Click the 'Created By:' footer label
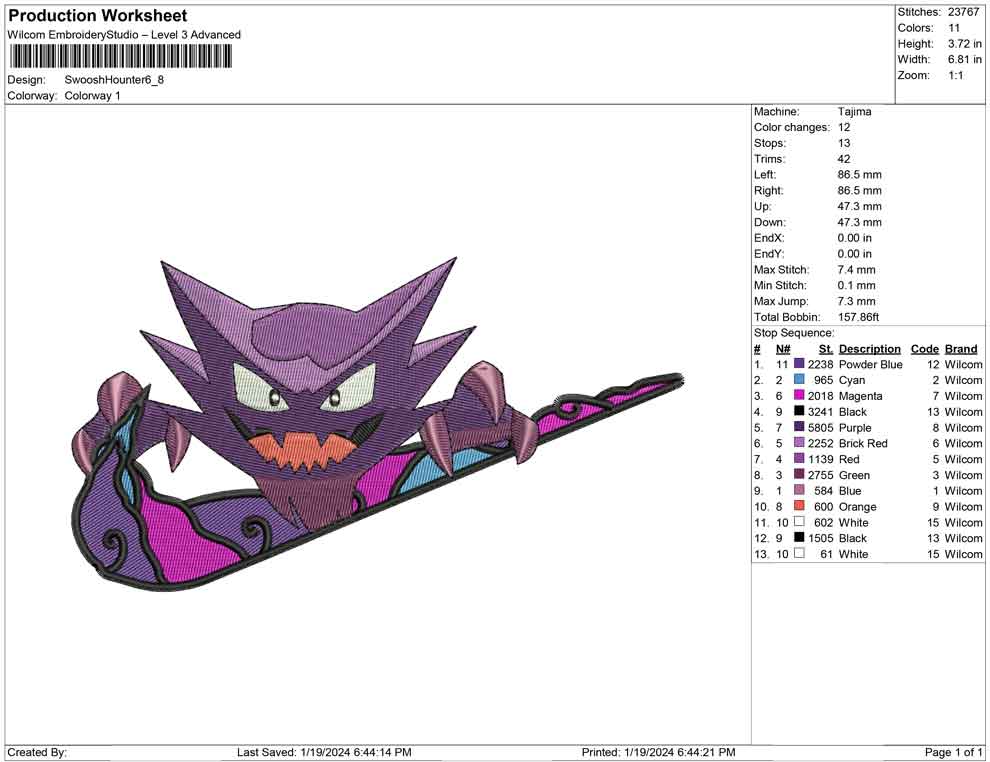Screen dimensions: 990x762 (37, 752)
